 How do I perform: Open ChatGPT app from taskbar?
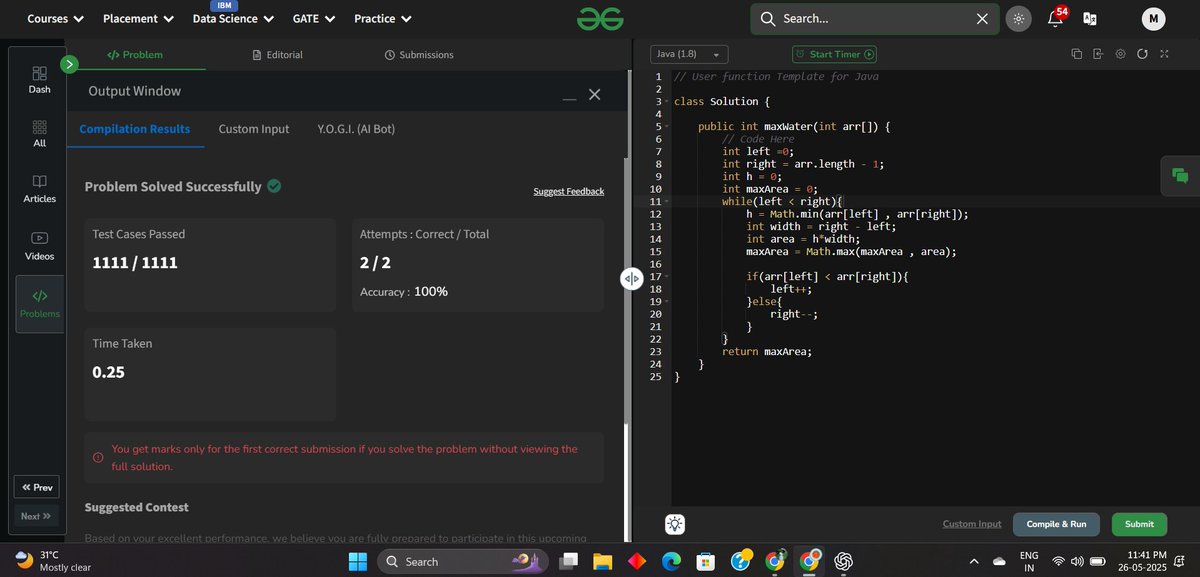(843, 561)
